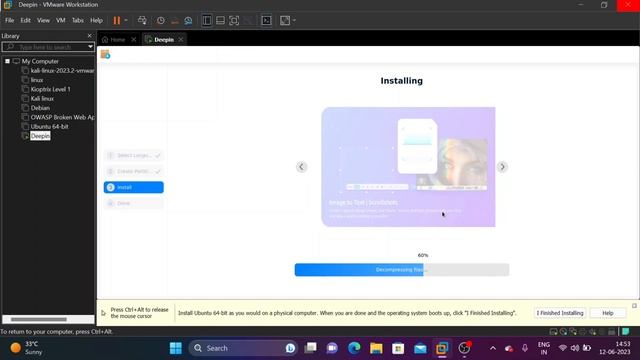Select the Kioptrix Level 1 VM
The image size is (640, 360).
click(x=50, y=89)
